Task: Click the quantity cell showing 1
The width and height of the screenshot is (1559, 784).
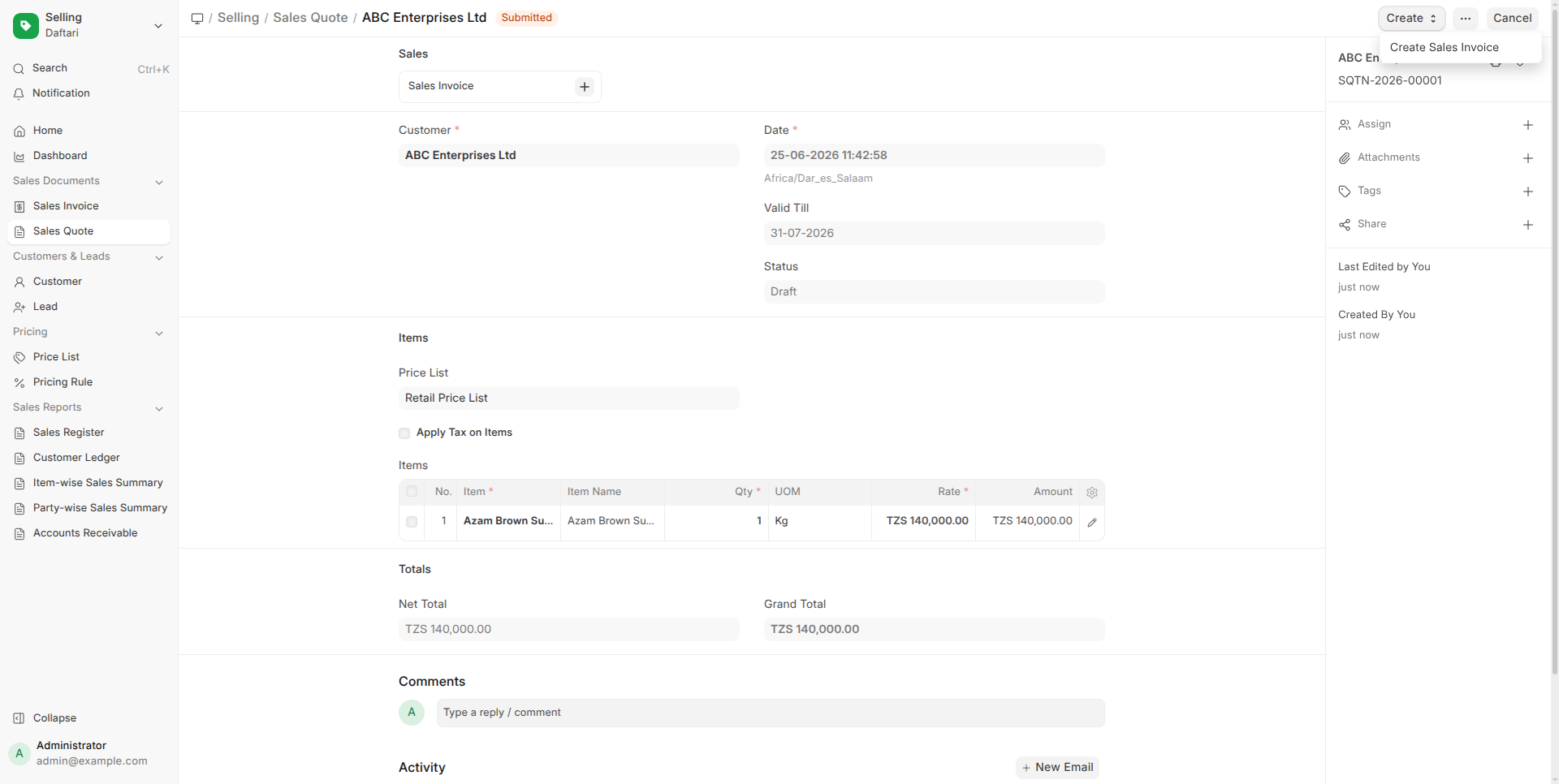Action: pyautogui.click(x=716, y=521)
